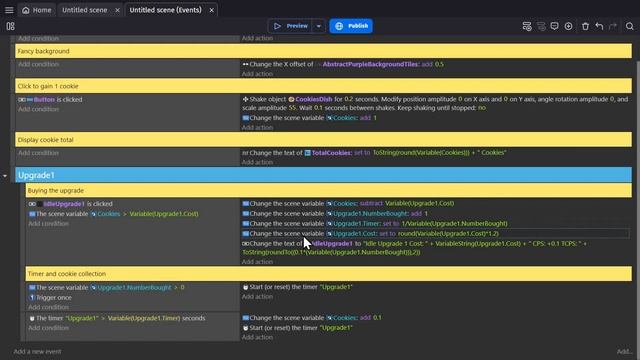The height and width of the screenshot is (360, 640).
Task: Switch to the Untitled scene tab
Action: (84, 10)
